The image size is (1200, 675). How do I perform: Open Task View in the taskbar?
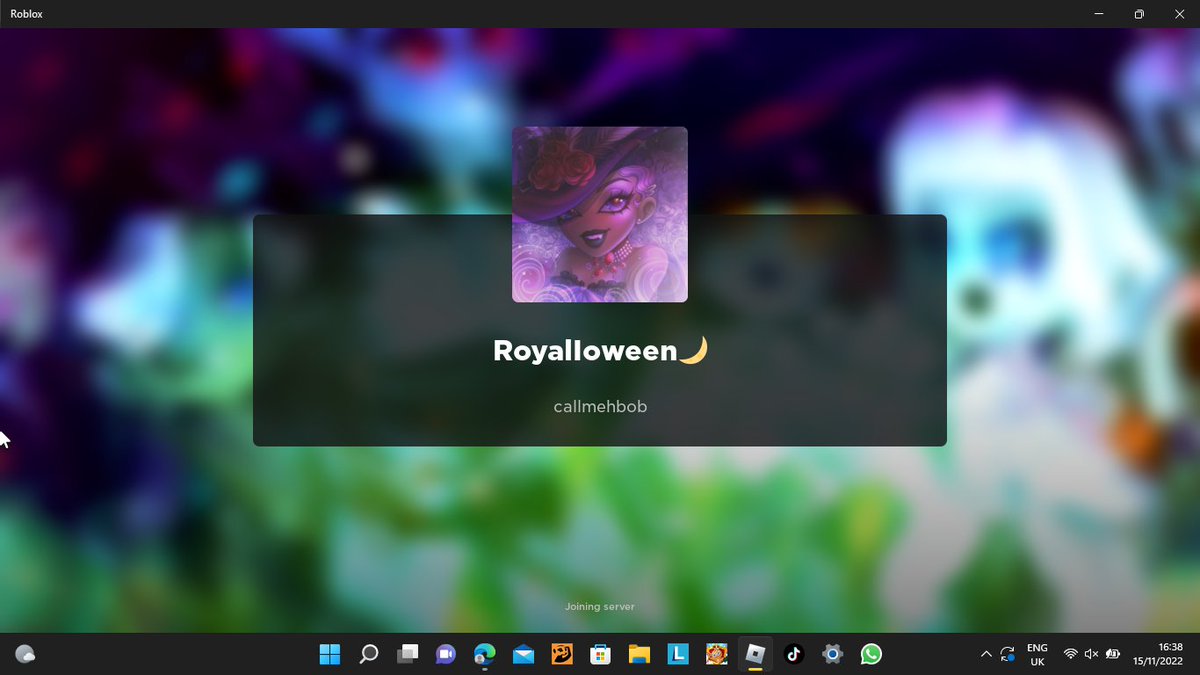pos(407,654)
